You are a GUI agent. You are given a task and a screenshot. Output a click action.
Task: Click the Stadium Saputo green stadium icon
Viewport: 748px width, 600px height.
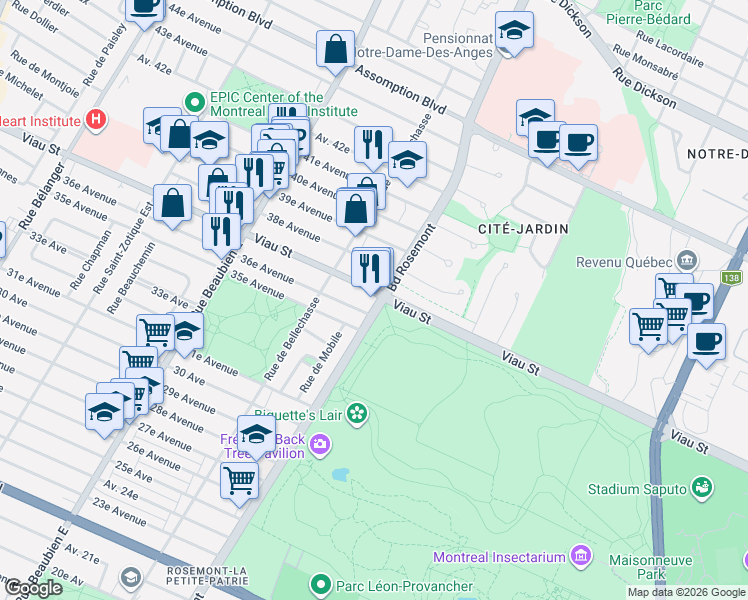point(702,487)
